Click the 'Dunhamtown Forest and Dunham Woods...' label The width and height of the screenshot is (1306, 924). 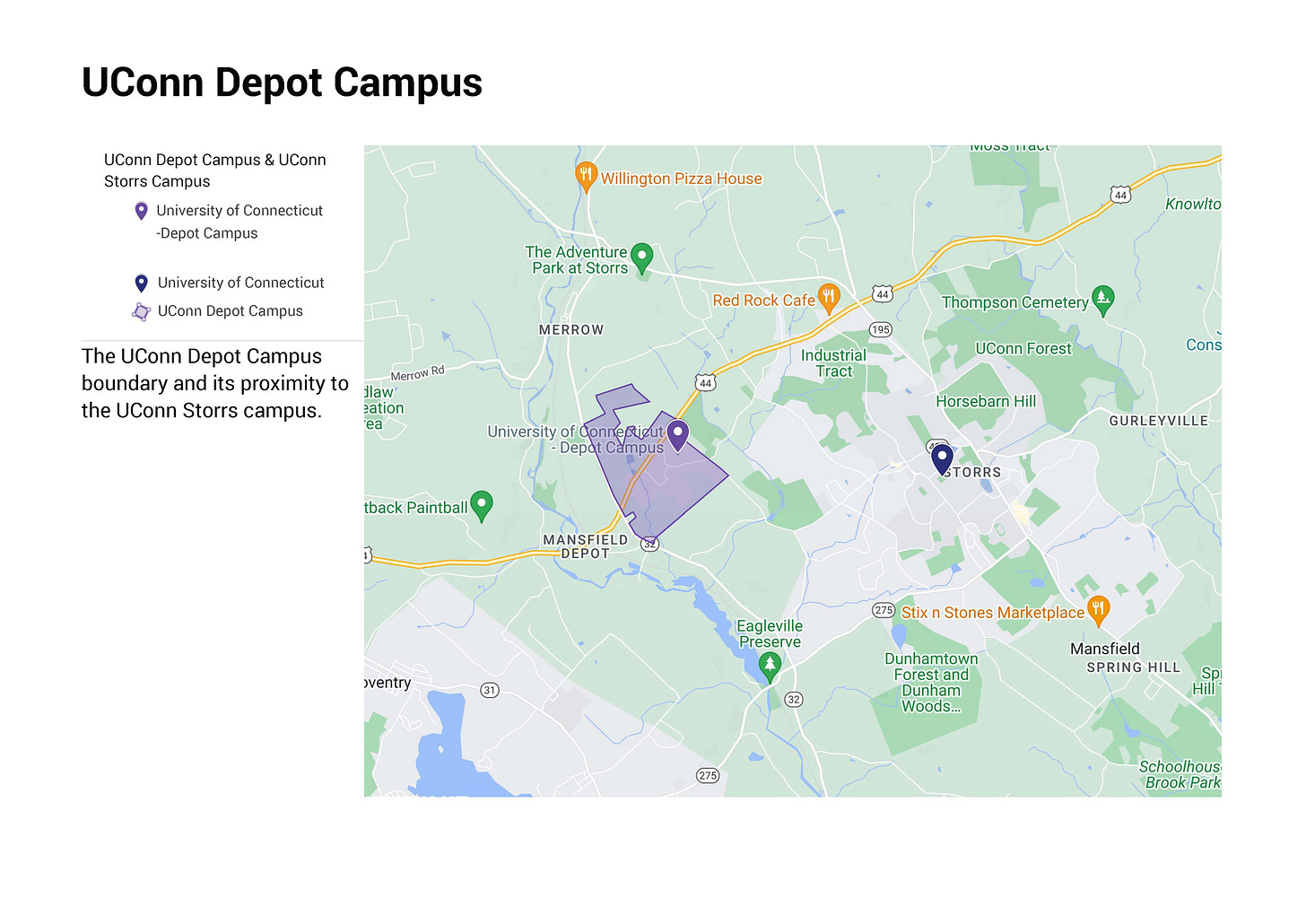[931, 683]
